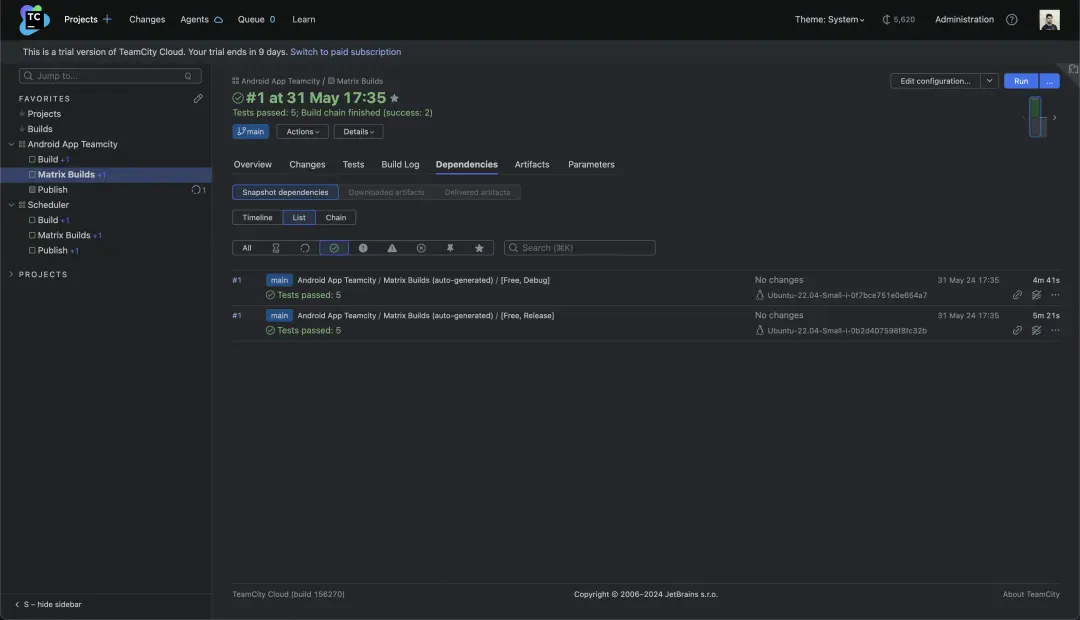Switch to the Artifacts tab
Image resolution: width=1080 pixels, height=620 pixels.
(532, 165)
